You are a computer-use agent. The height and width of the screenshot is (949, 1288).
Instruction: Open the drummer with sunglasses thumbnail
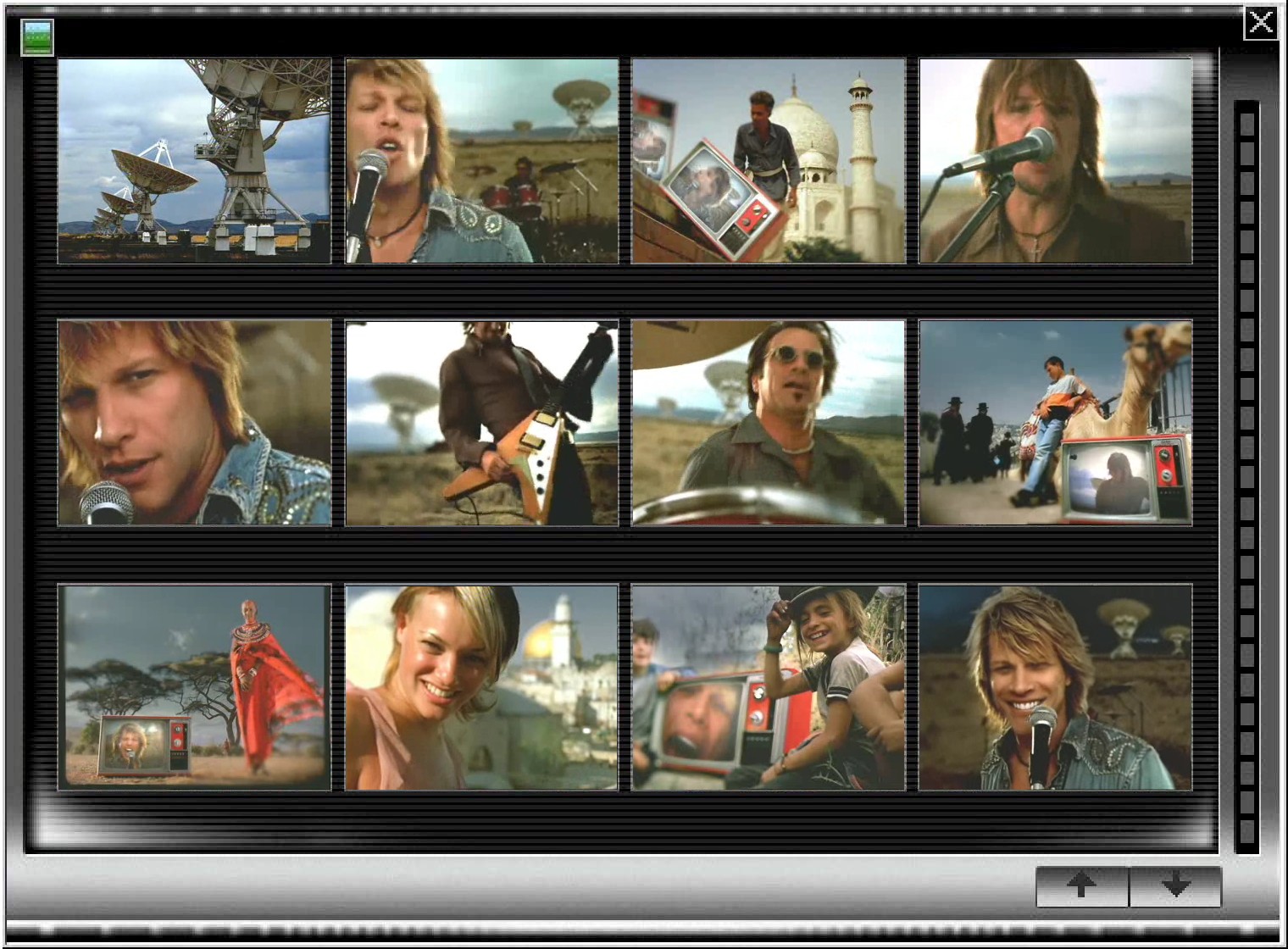(x=769, y=423)
